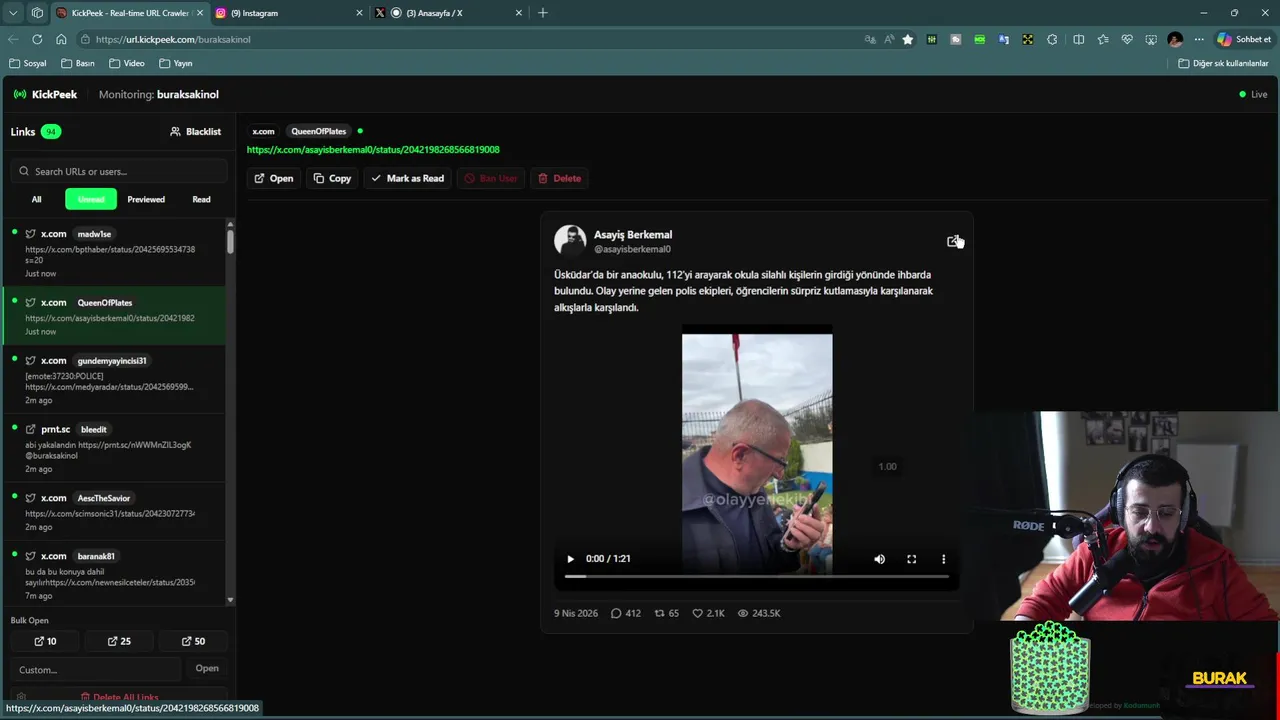Open the browser profile avatar

click(x=1175, y=39)
